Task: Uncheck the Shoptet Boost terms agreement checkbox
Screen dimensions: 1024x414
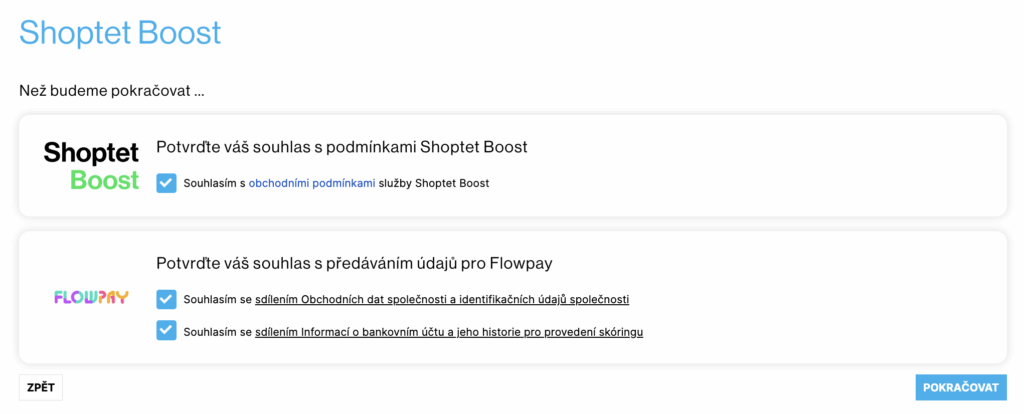Action: 167,183
